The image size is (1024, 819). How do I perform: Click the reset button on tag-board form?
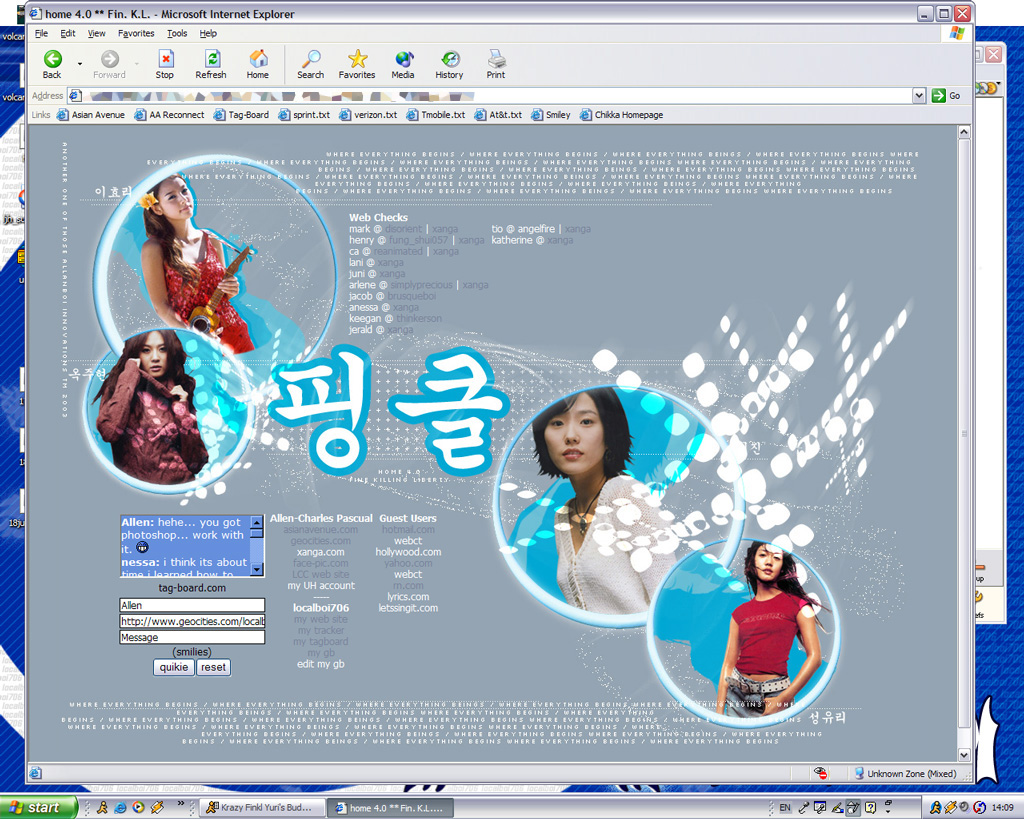(x=214, y=667)
